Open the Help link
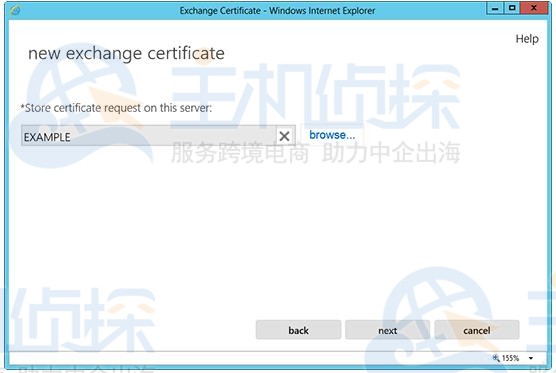 click(x=527, y=39)
